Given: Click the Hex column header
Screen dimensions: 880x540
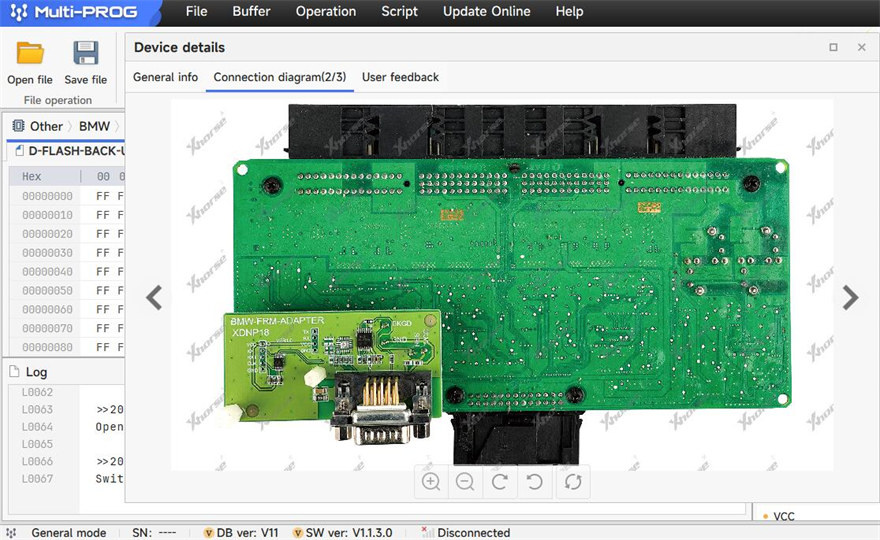Looking at the screenshot, I should (x=31, y=176).
